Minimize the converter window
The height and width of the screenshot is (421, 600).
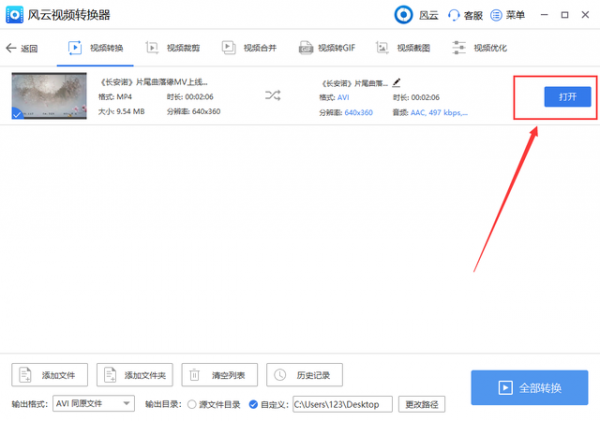pyautogui.click(x=544, y=15)
